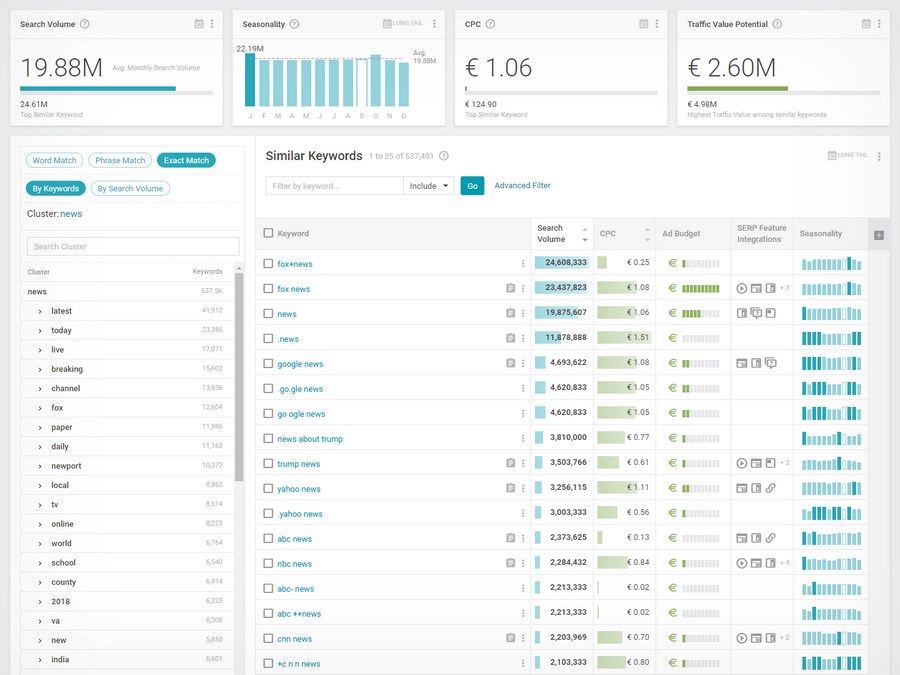Open clipboard icon for google news row
The image size is (900, 675).
pyautogui.click(x=510, y=363)
